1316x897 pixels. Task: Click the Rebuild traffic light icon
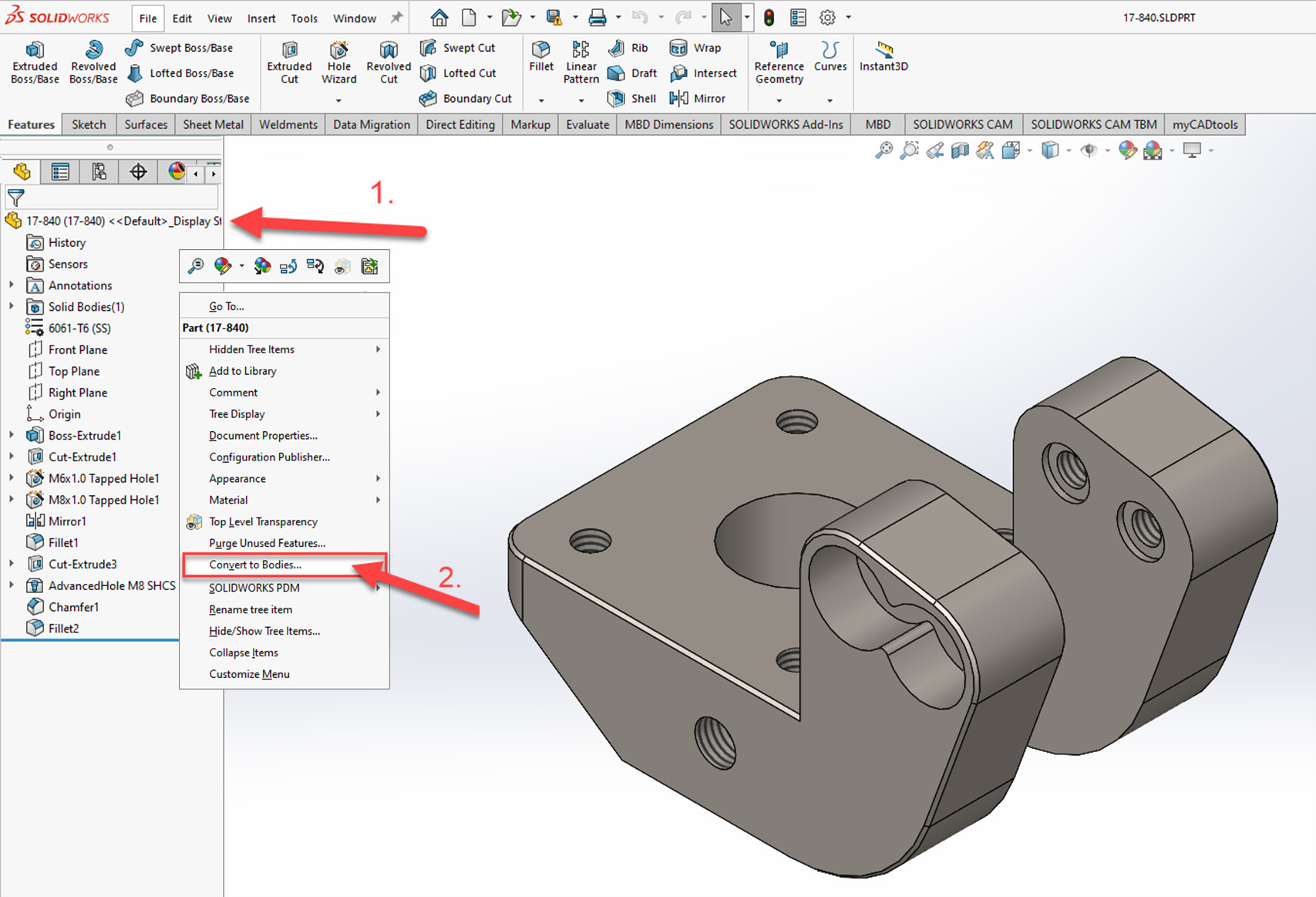[769, 17]
